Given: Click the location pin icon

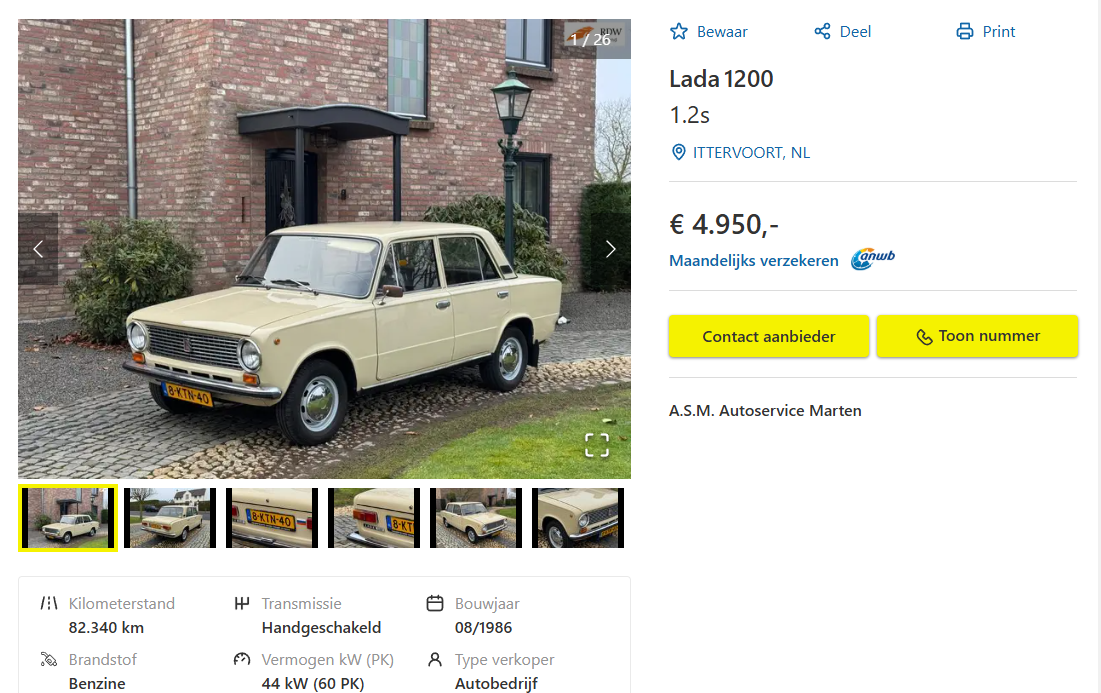Looking at the screenshot, I should (679, 153).
